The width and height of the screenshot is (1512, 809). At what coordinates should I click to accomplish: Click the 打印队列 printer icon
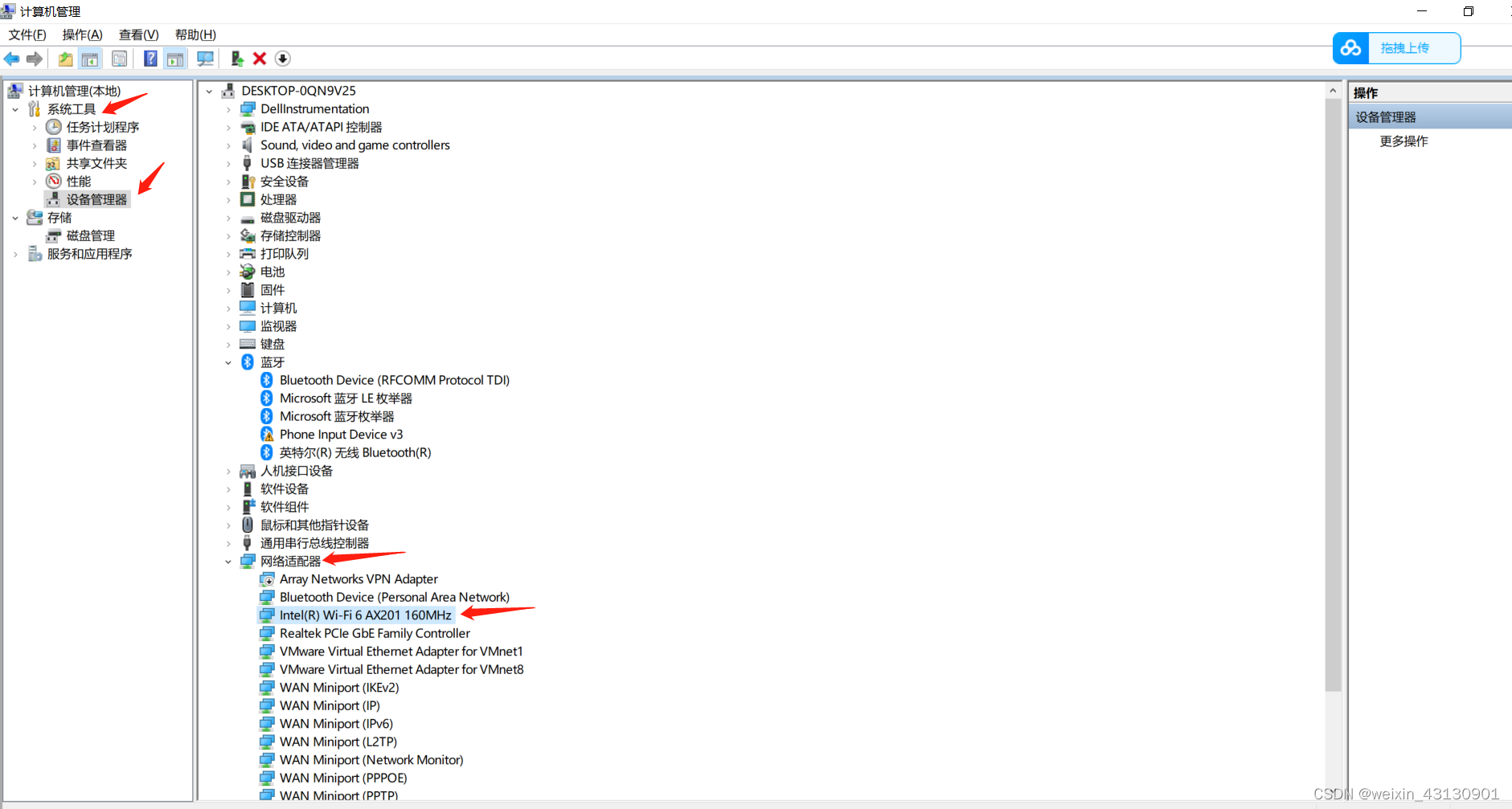(248, 254)
